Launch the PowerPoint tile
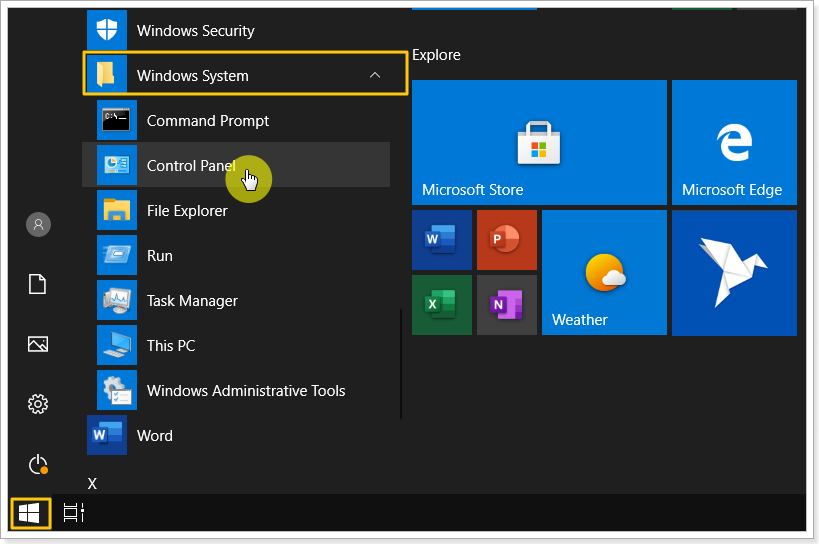 (507, 240)
